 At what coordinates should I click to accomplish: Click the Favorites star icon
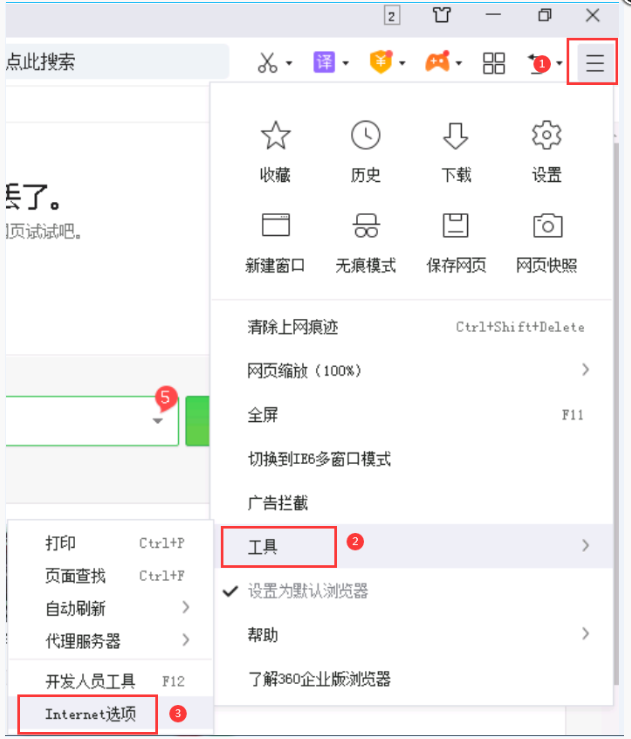pyautogui.click(x=275, y=135)
